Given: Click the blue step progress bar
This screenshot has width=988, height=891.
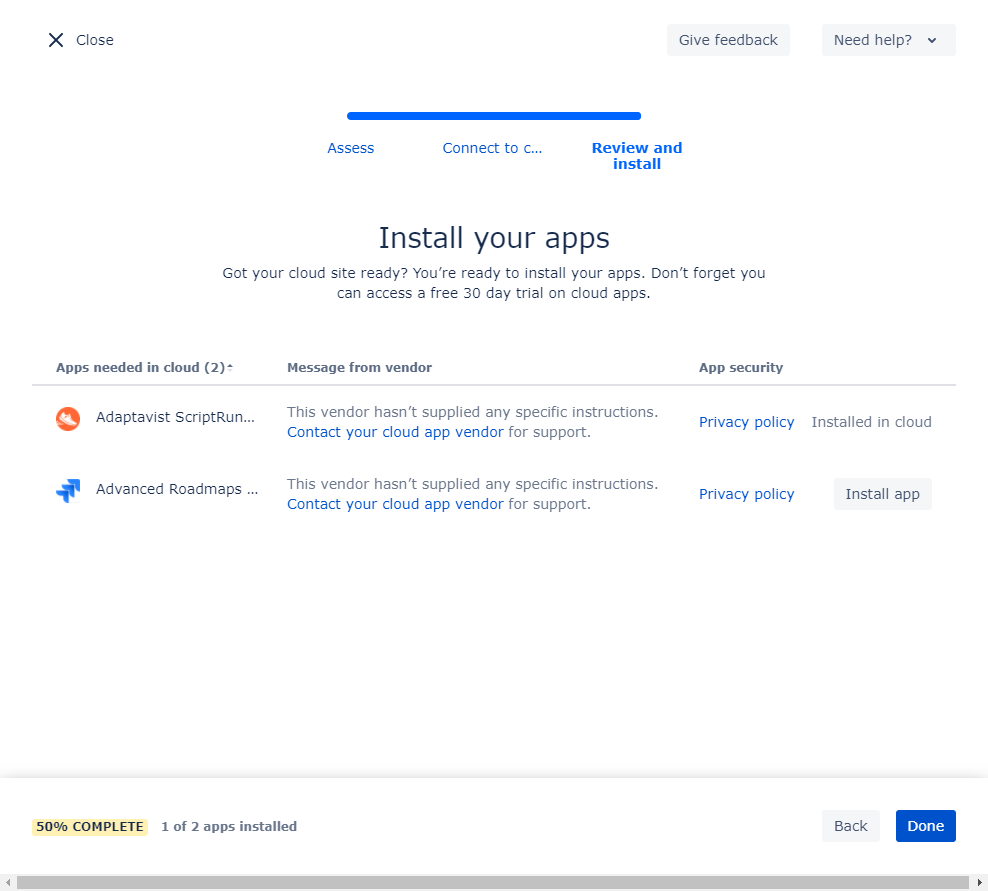Looking at the screenshot, I should [x=494, y=116].
